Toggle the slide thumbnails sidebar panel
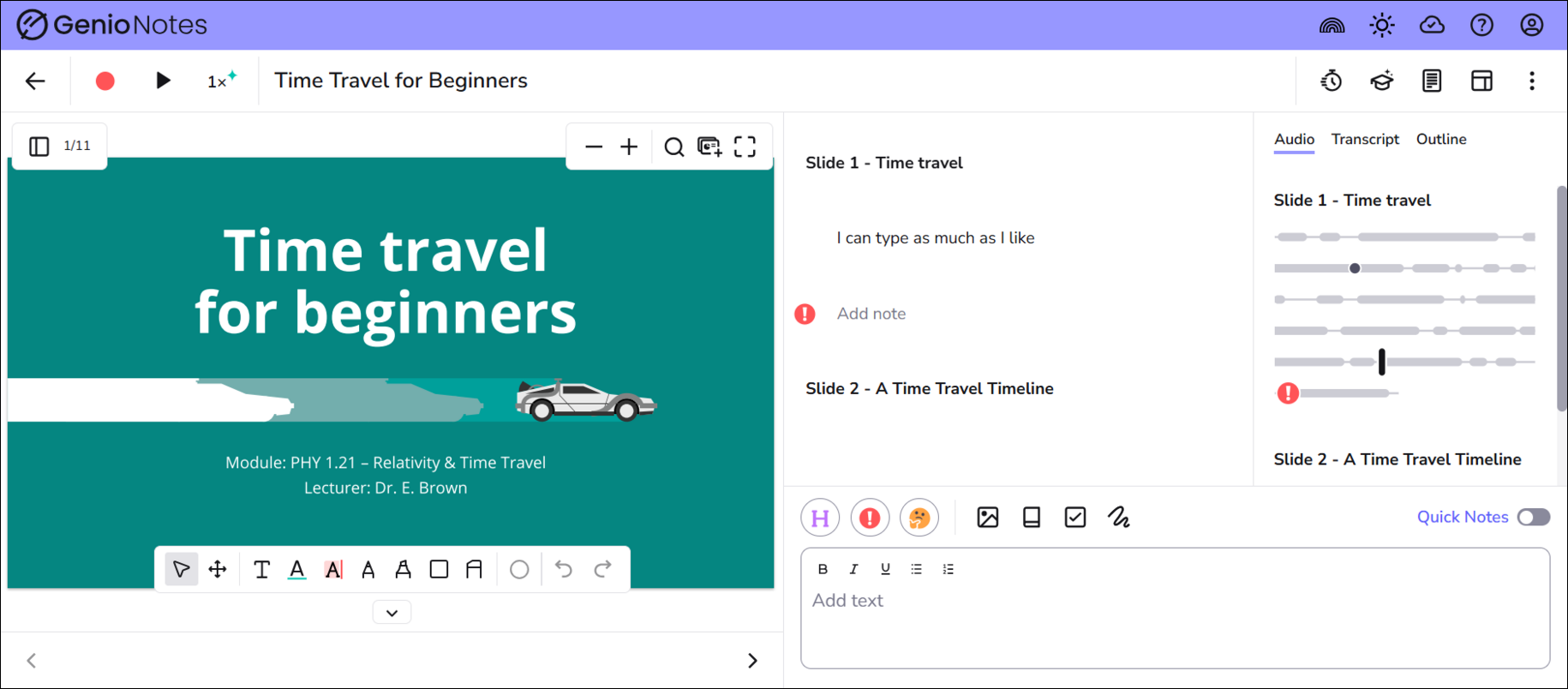 [x=39, y=146]
